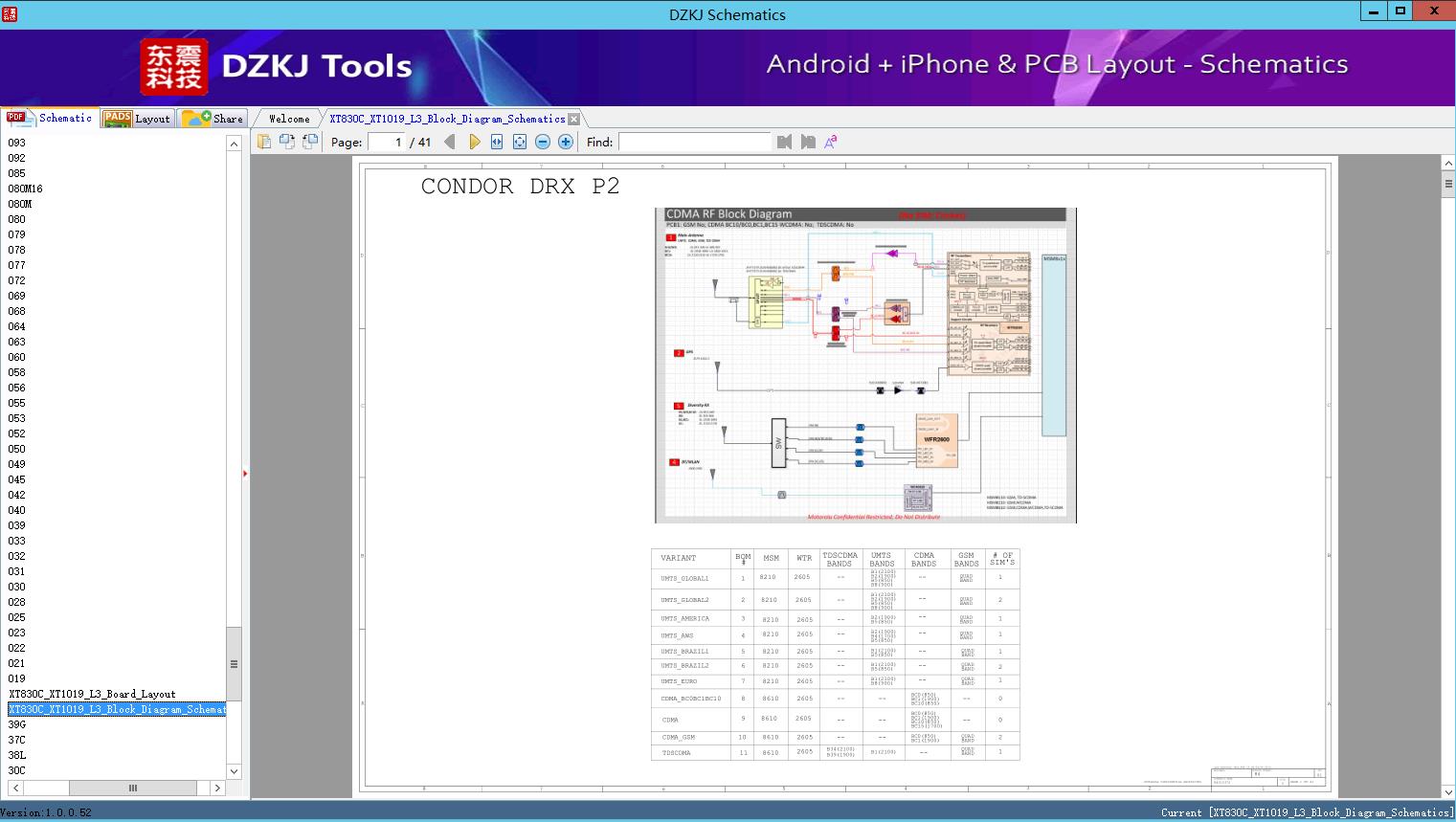Zoom out with the minus icon
1456x822 pixels.
point(543,142)
